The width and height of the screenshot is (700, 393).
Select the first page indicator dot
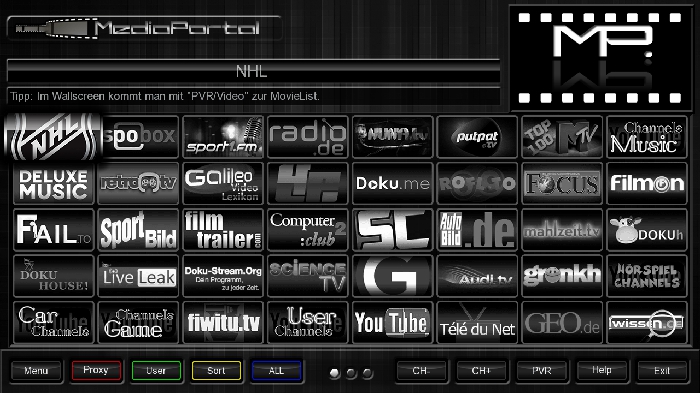[x=334, y=373]
